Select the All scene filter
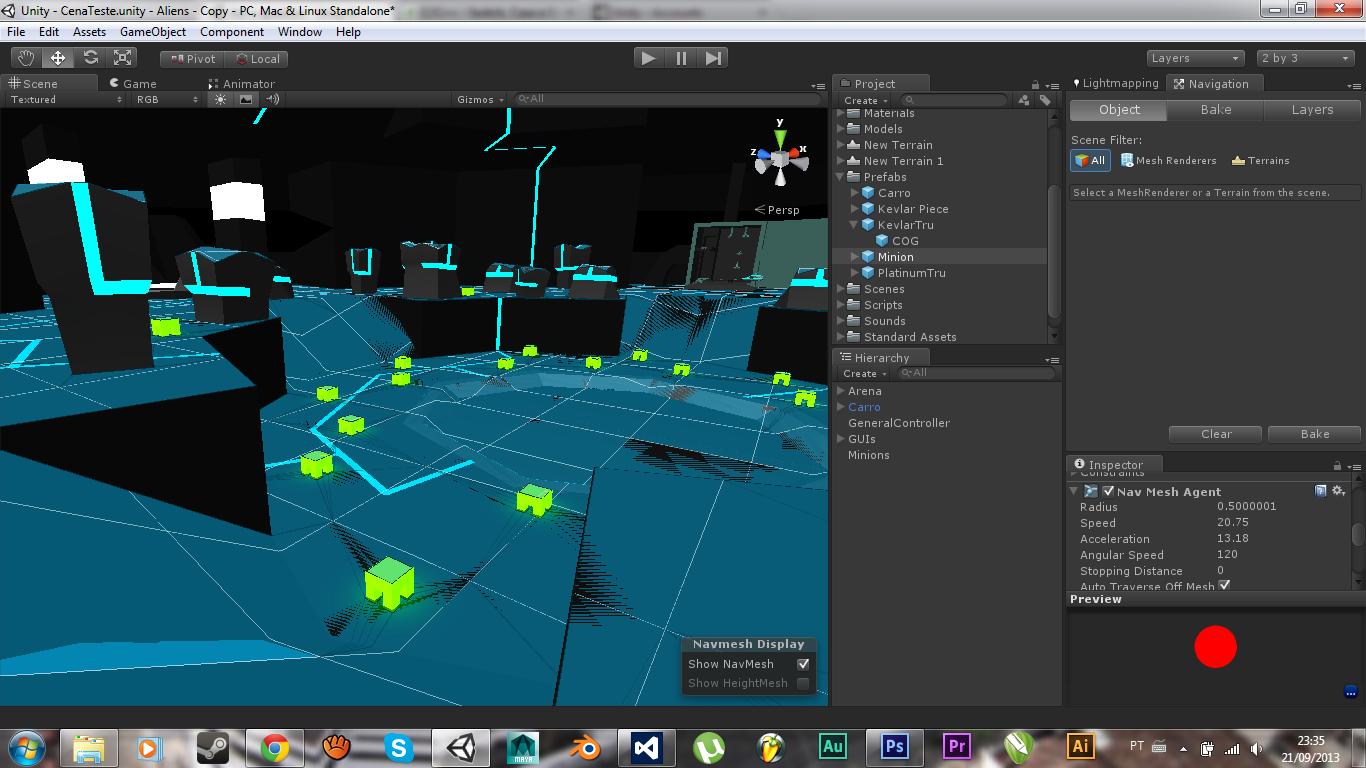Viewport: 1366px width, 768px height. [x=1090, y=160]
